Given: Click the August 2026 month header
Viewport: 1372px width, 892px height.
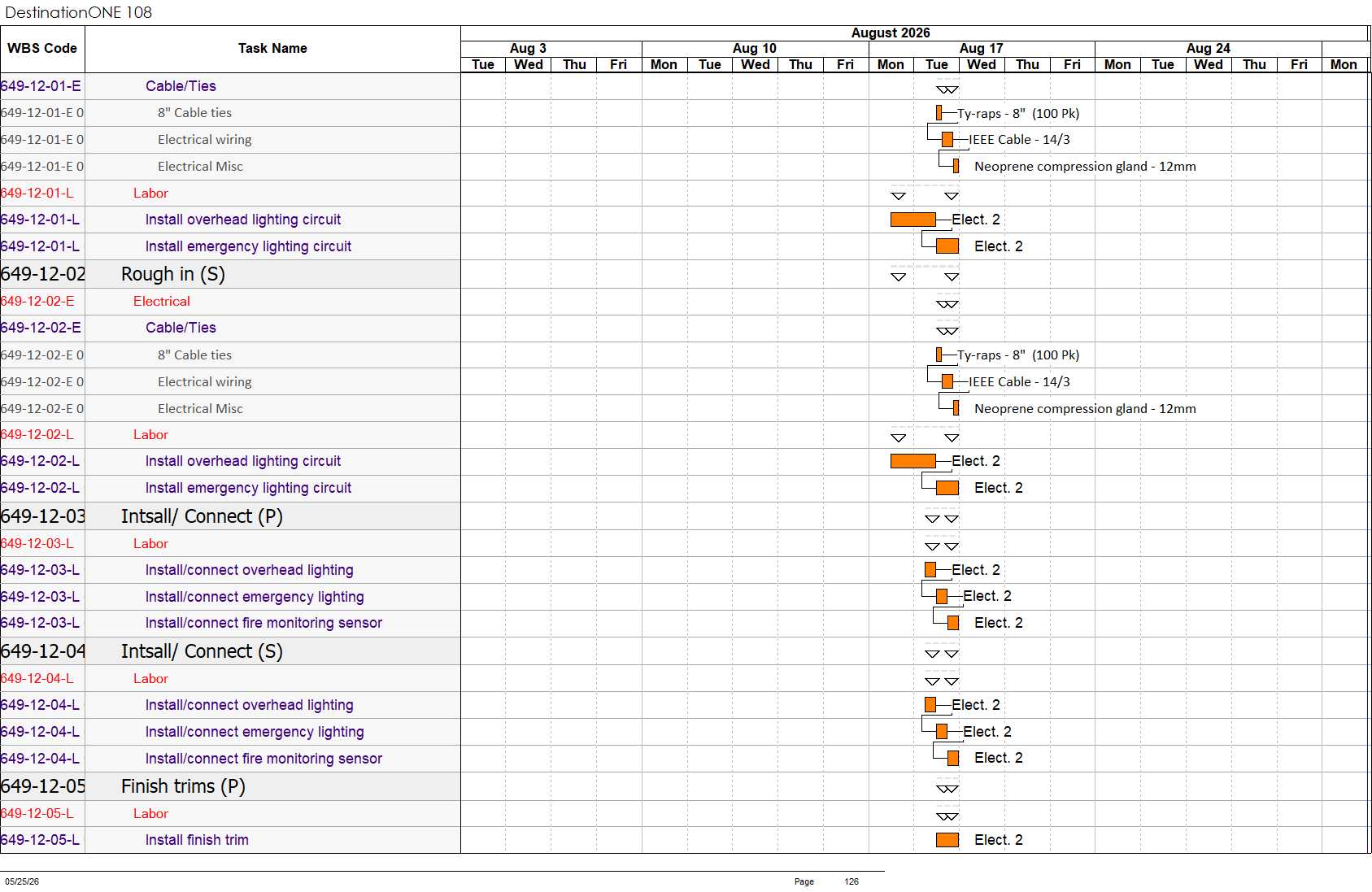Looking at the screenshot, I should click(x=891, y=33).
